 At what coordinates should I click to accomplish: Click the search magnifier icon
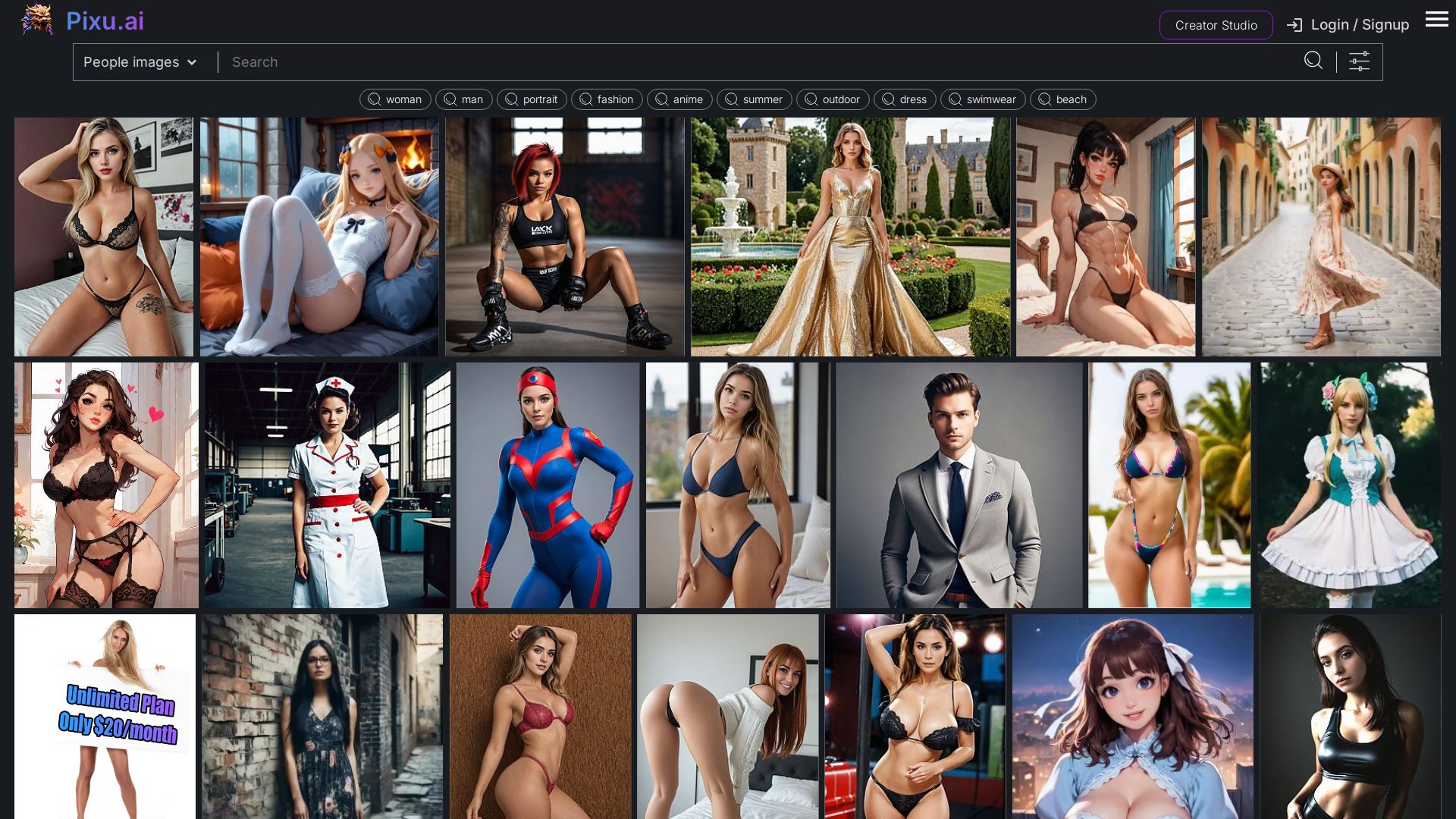(1313, 61)
